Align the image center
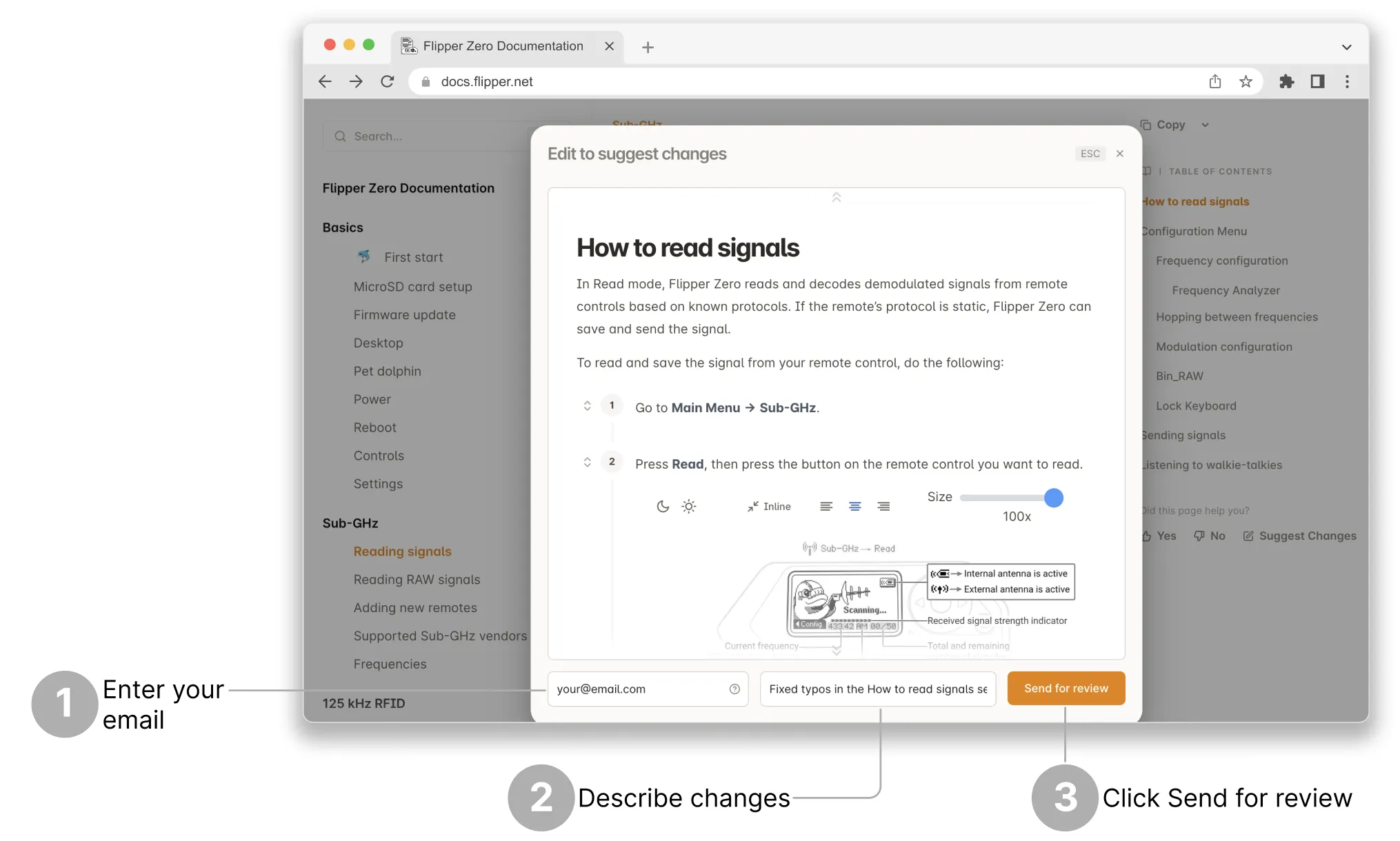This screenshot has height=841, width=1400. (x=855, y=507)
